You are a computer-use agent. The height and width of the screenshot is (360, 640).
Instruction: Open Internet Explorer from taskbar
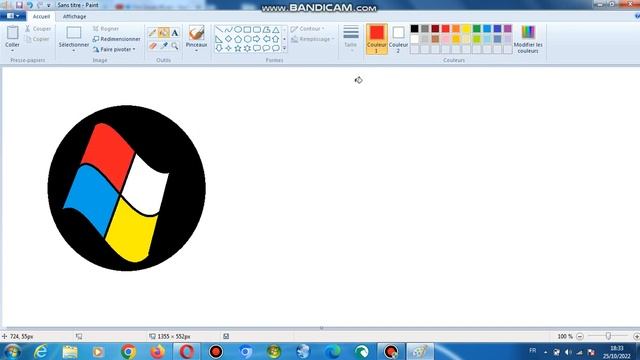(x=41, y=351)
